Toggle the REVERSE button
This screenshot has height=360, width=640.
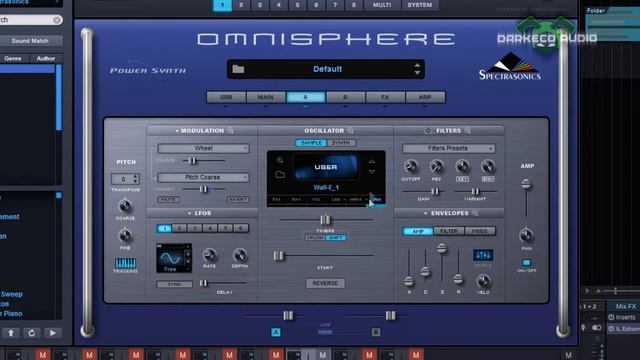click(x=325, y=283)
